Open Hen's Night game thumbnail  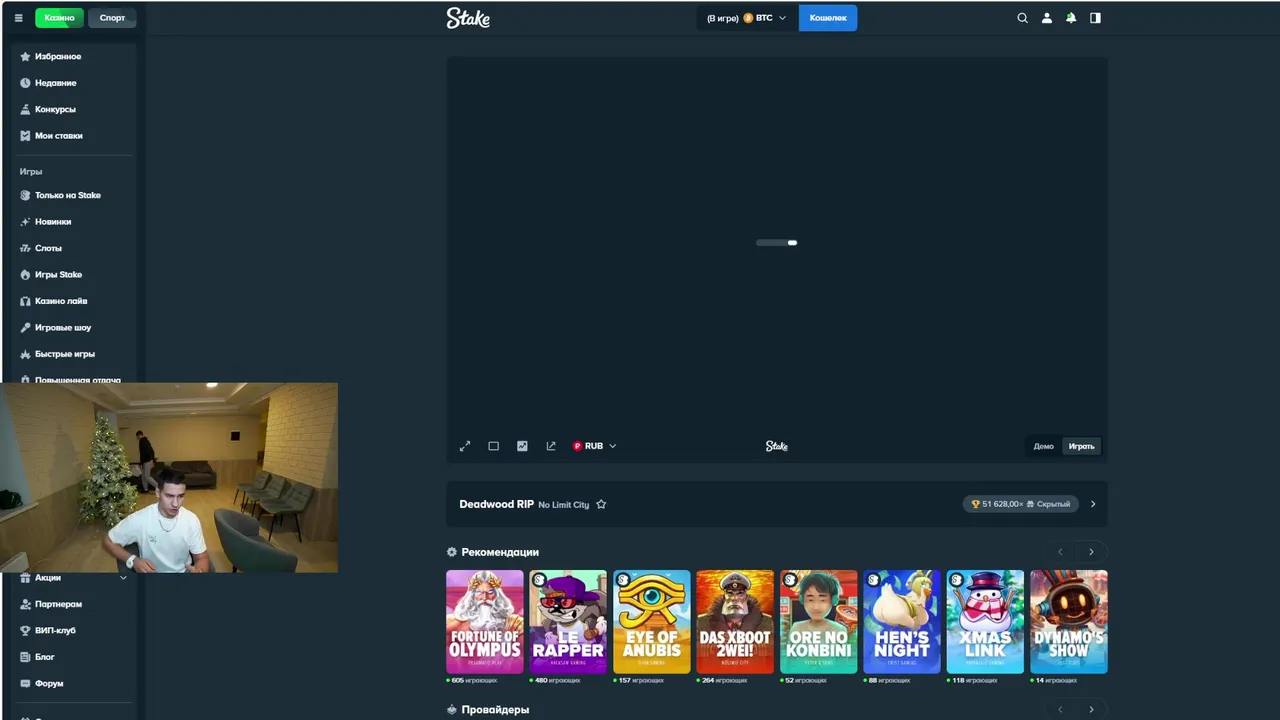tap(902, 622)
